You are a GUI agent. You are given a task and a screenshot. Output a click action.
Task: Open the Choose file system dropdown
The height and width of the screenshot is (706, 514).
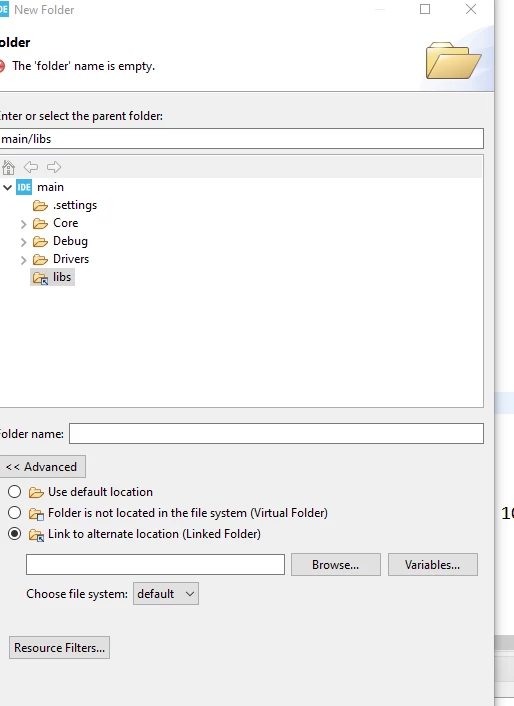166,594
